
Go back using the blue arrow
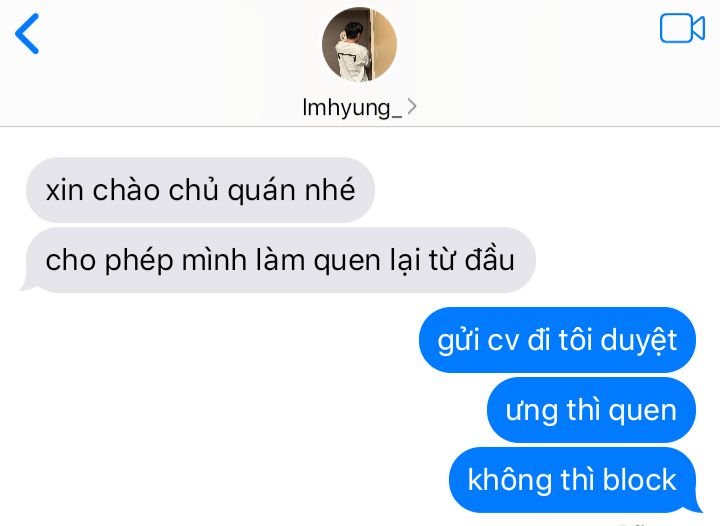[x=27, y=34]
